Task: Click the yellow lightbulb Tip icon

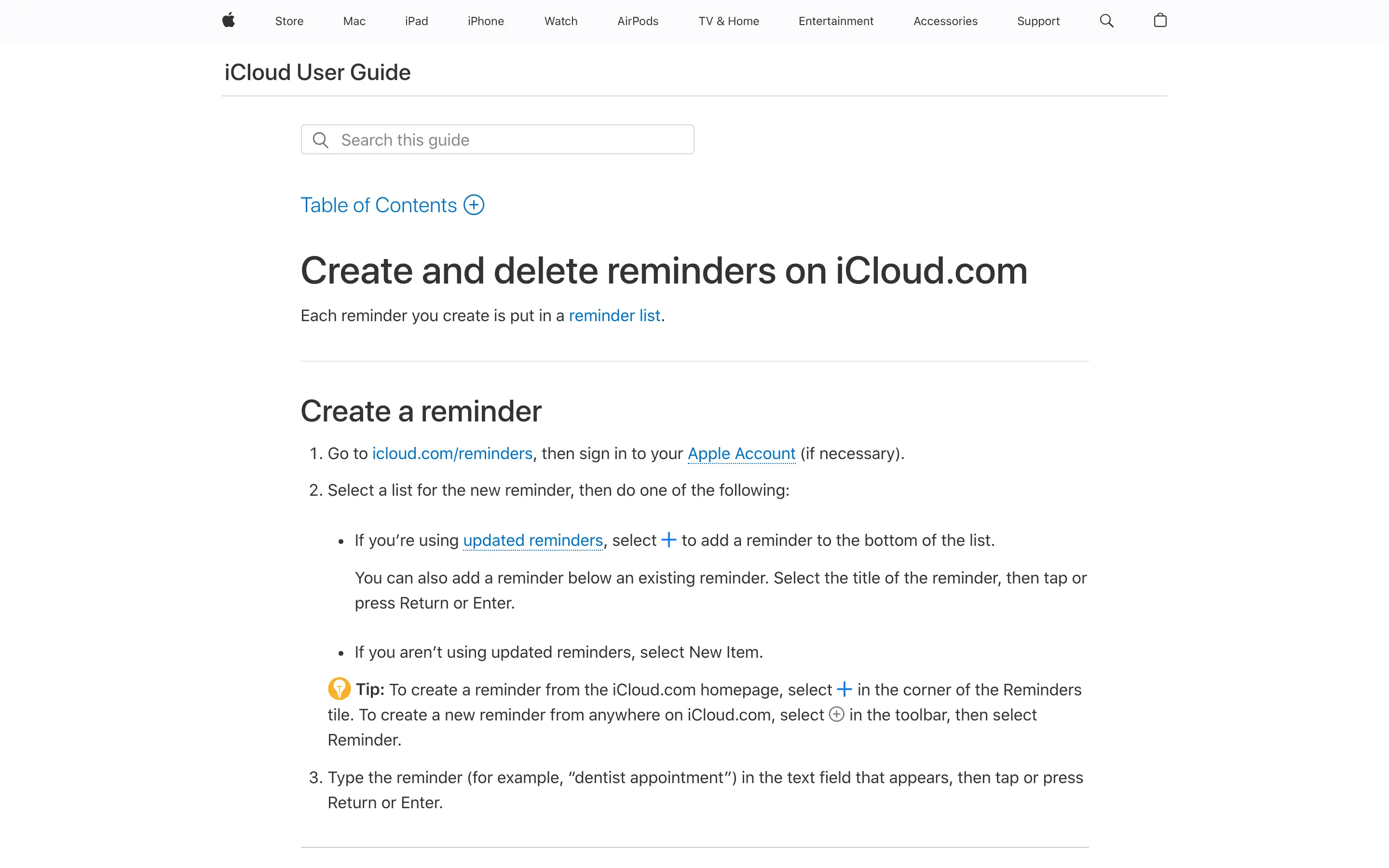Action: click(339, 688)
